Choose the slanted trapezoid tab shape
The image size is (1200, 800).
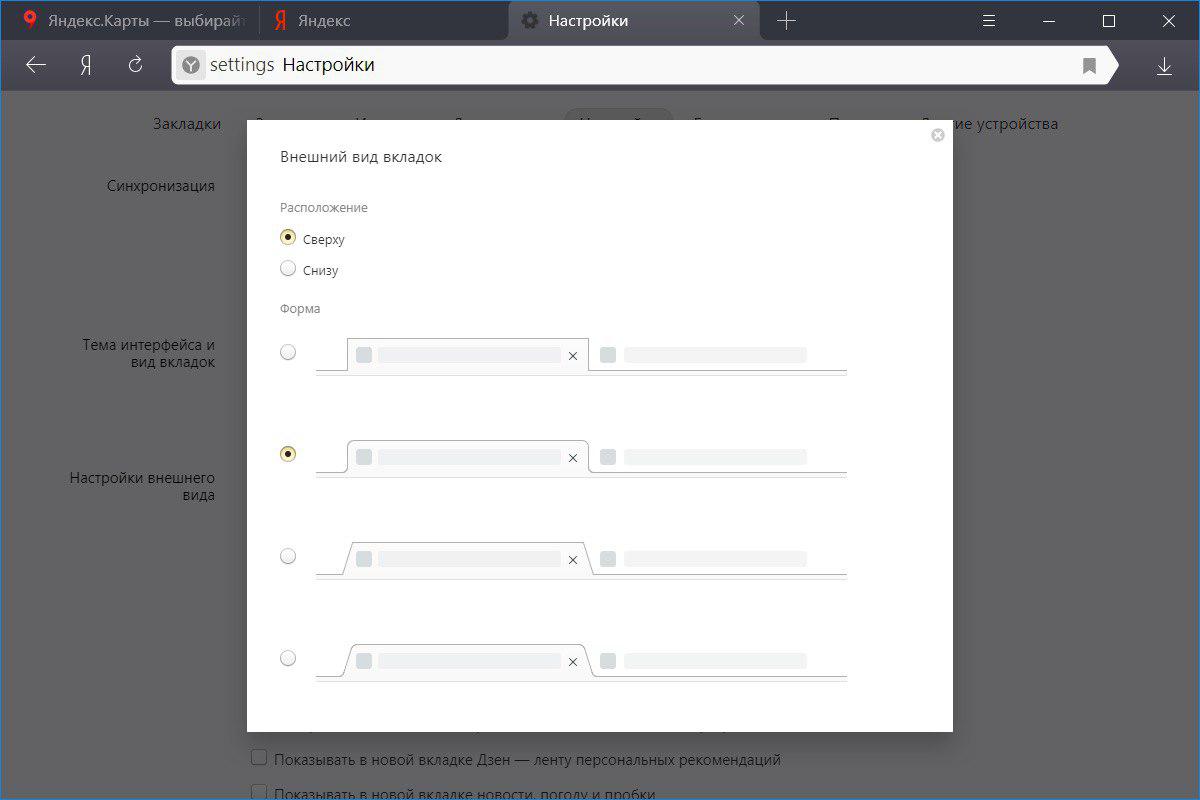point(288,556)
